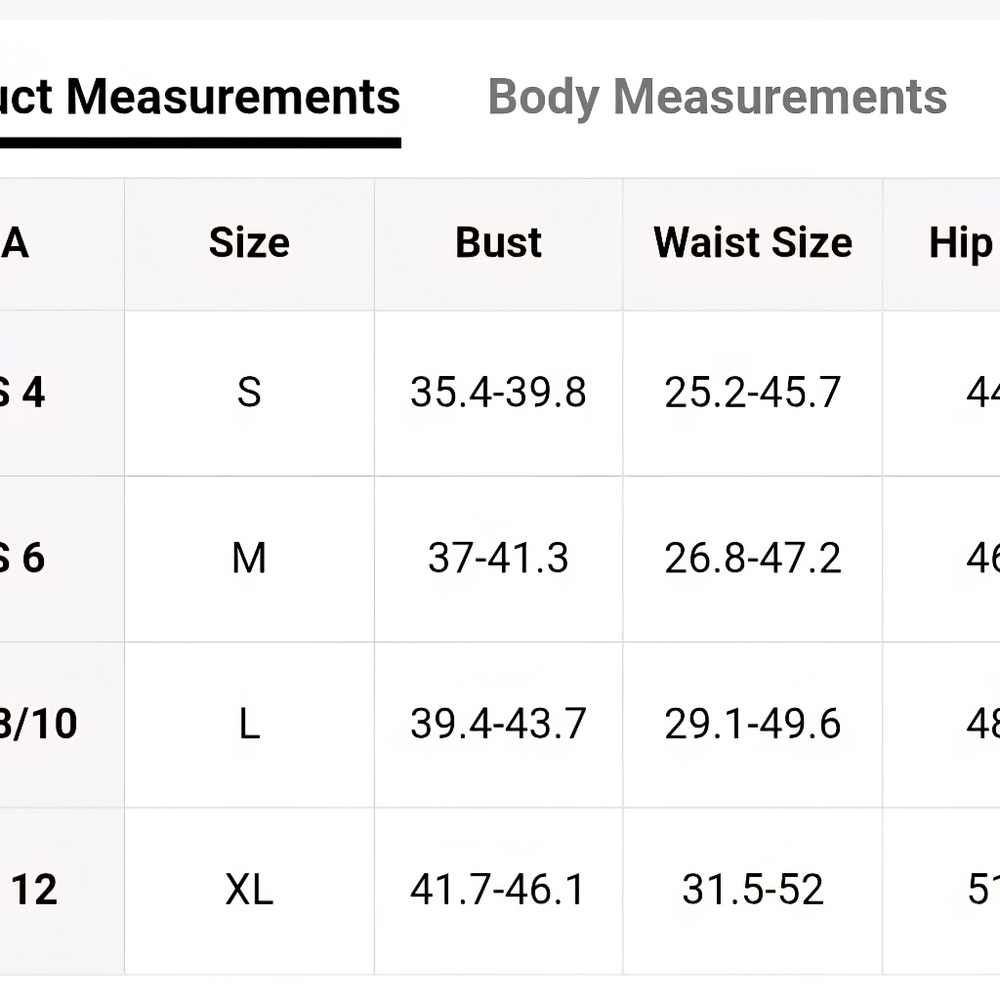Click the bust value 35.4-39.8
Viewport: 1000px width, 1000px height.
point(498,392)
